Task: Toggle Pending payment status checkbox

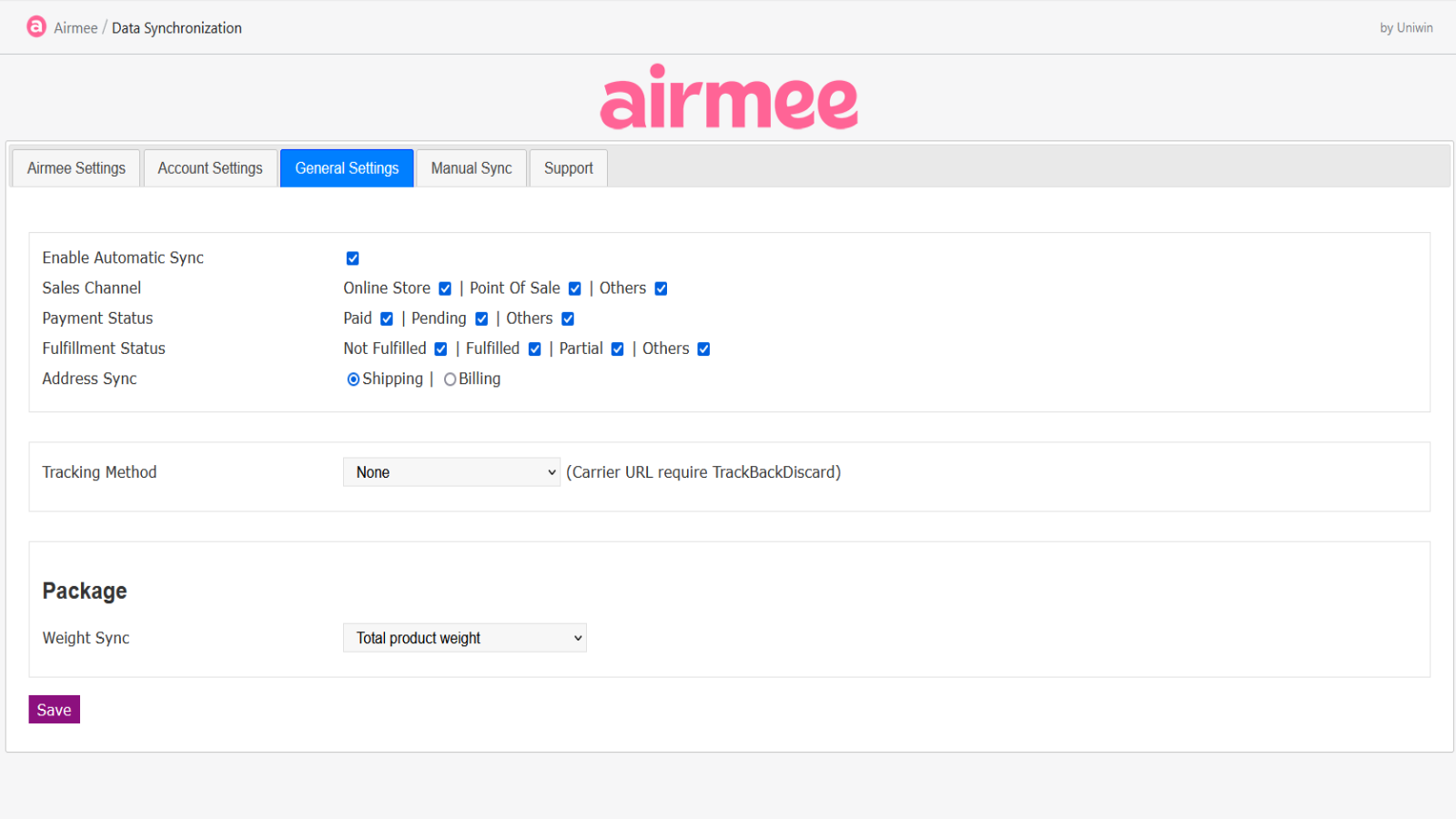Action: click(481, 318)
